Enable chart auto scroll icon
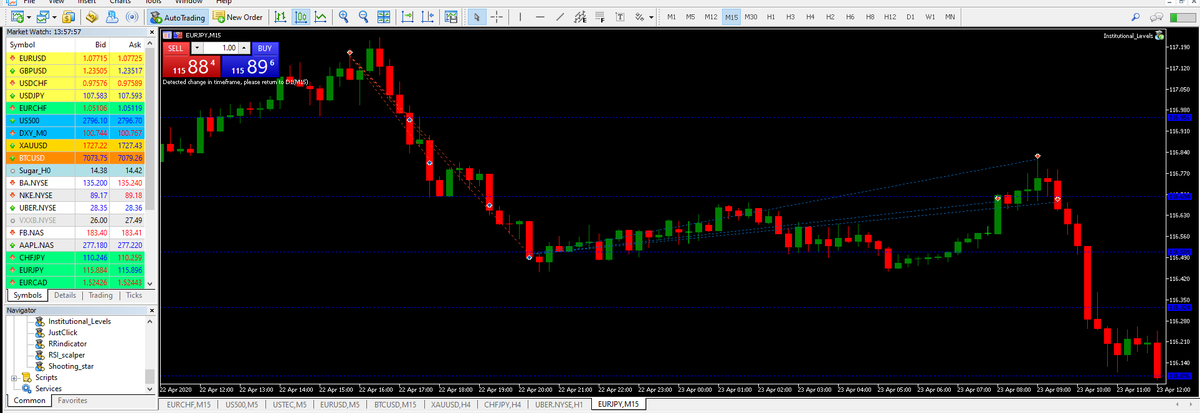Viewport: 1200px width, 413px height. tap(408, 17)
